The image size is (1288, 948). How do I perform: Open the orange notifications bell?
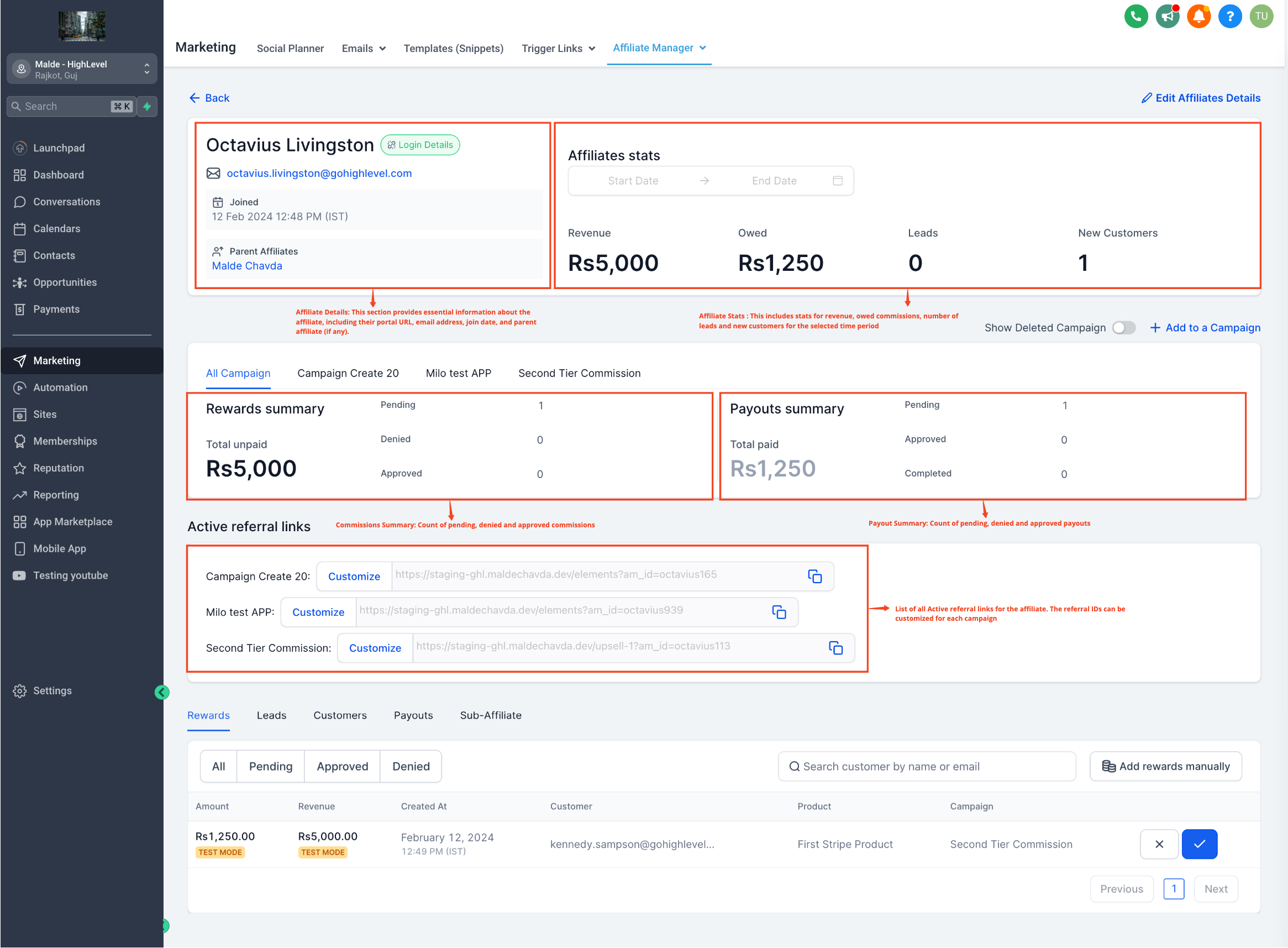point(1198,16)
